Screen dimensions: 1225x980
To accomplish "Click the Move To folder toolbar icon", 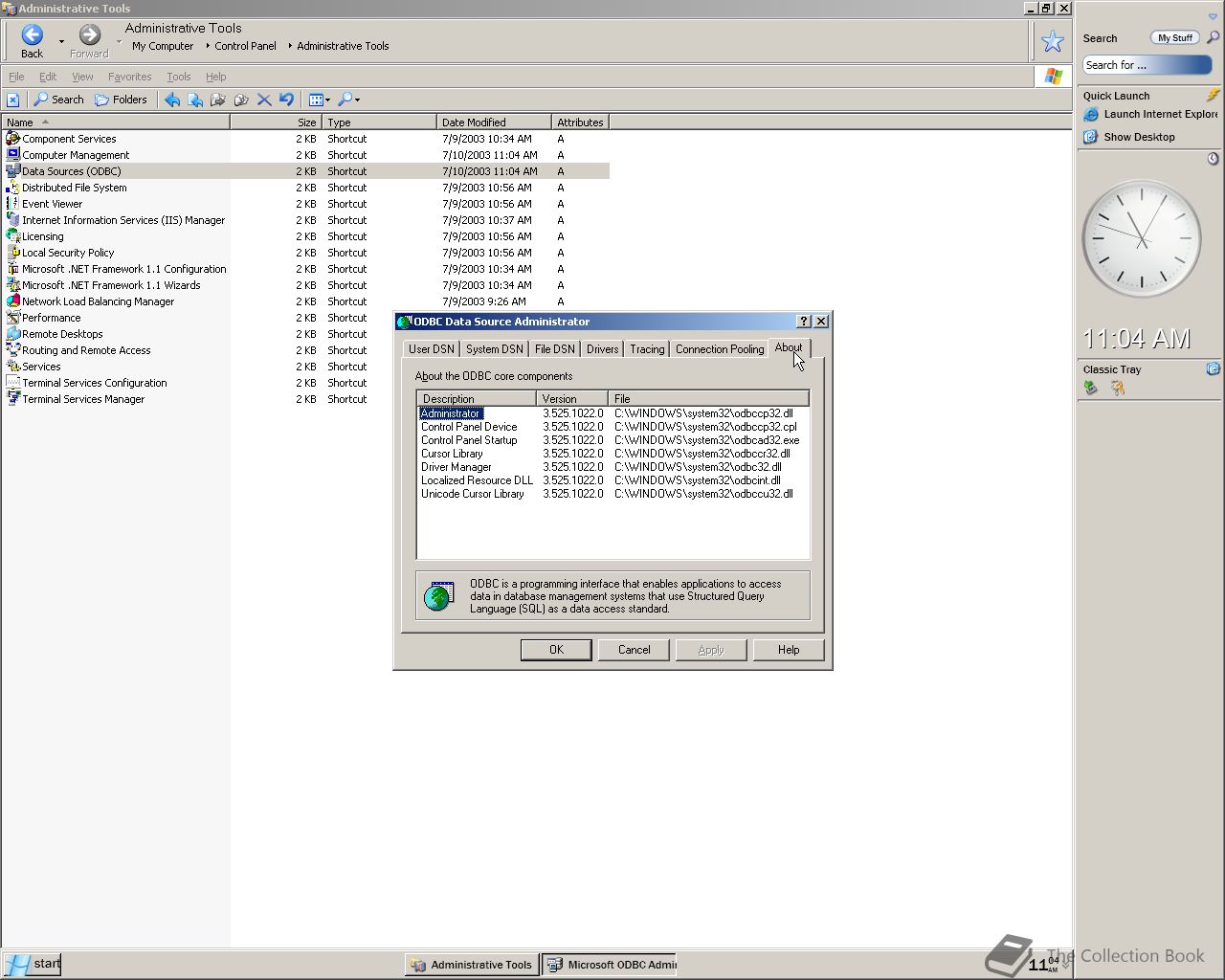I will pos(218,100).
